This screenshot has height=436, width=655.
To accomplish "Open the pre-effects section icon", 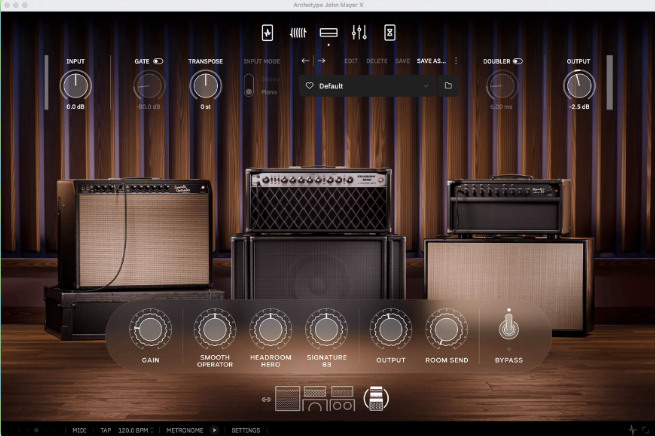I will click(297, 33).
